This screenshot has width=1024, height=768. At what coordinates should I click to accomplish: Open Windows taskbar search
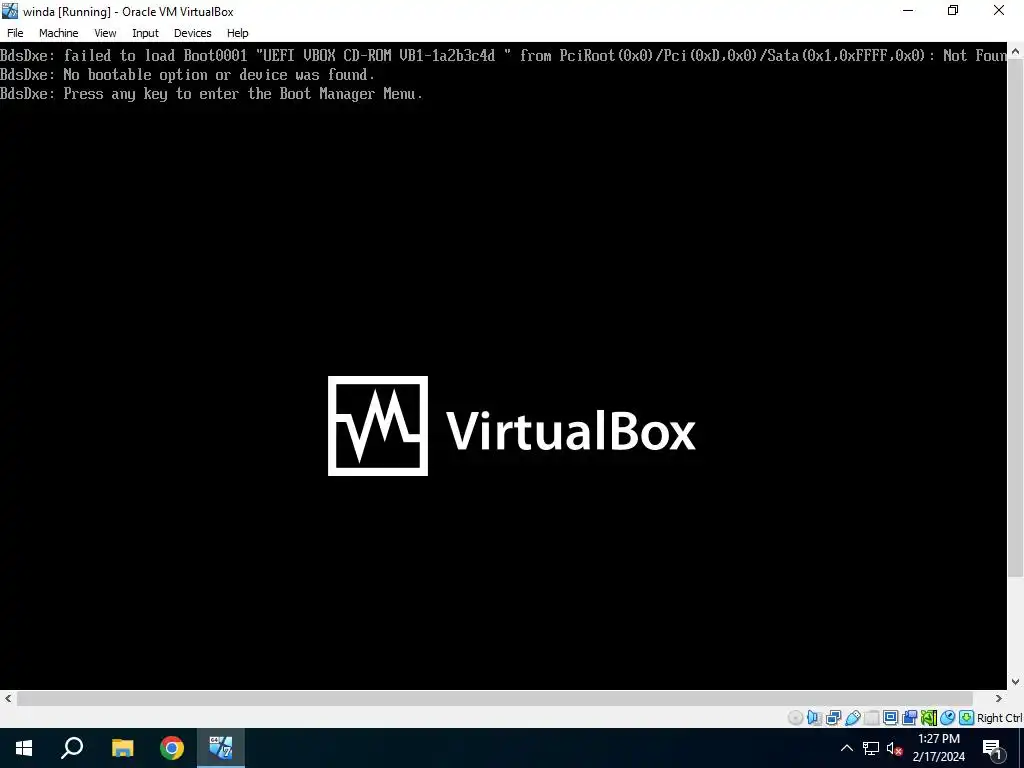pyautogui.click(x=72, y=748)
